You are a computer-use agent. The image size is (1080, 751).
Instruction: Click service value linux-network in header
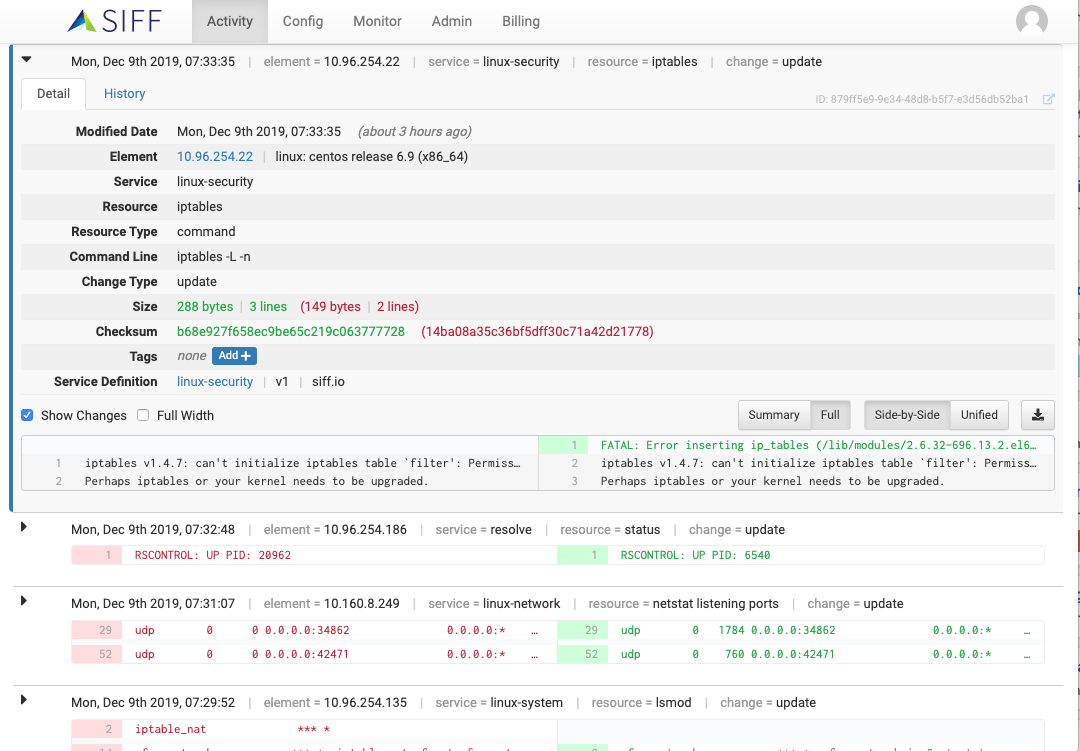[x=521, y=604]
